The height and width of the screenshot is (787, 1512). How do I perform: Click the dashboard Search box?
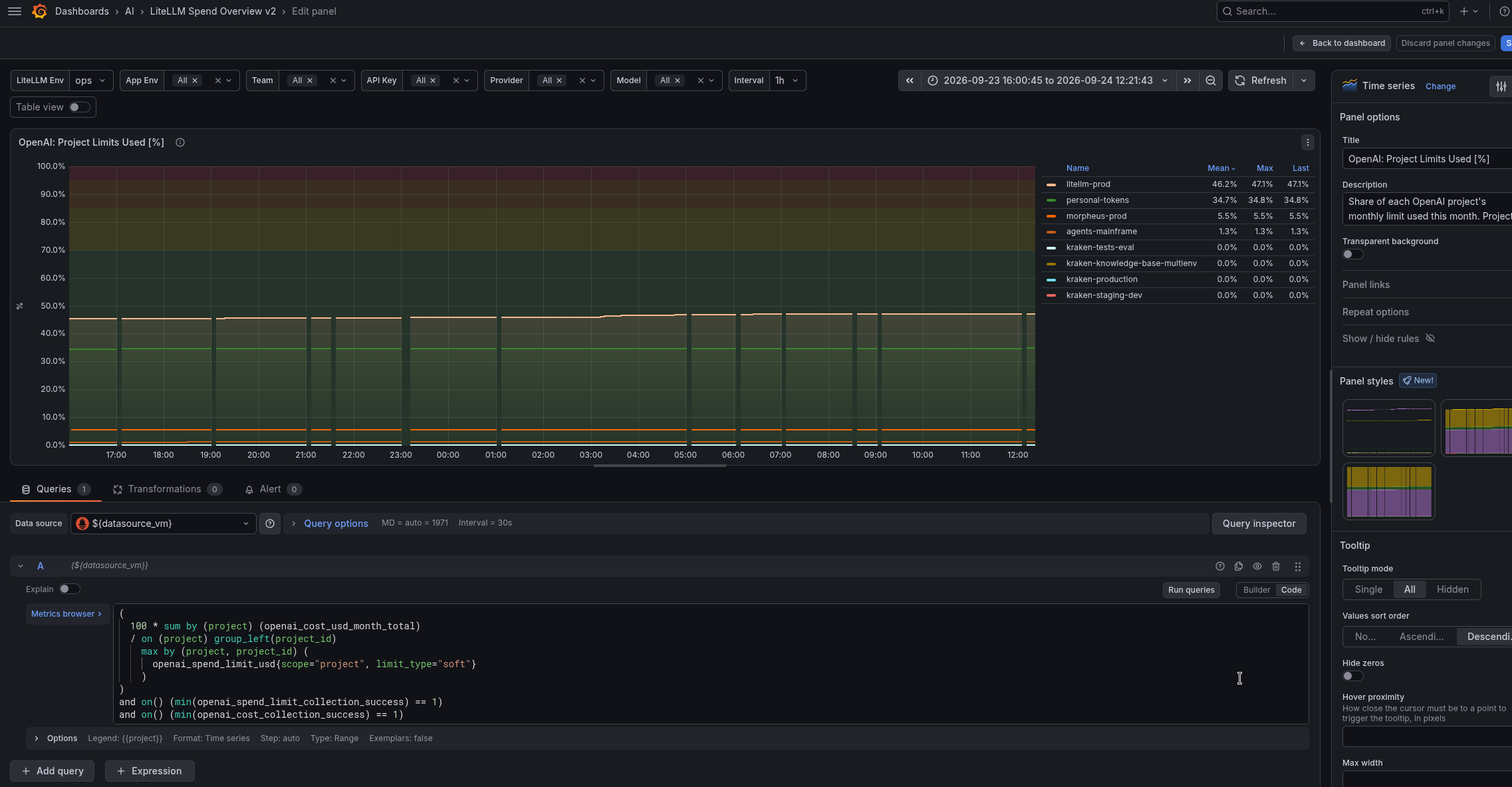coord(1332,11)
